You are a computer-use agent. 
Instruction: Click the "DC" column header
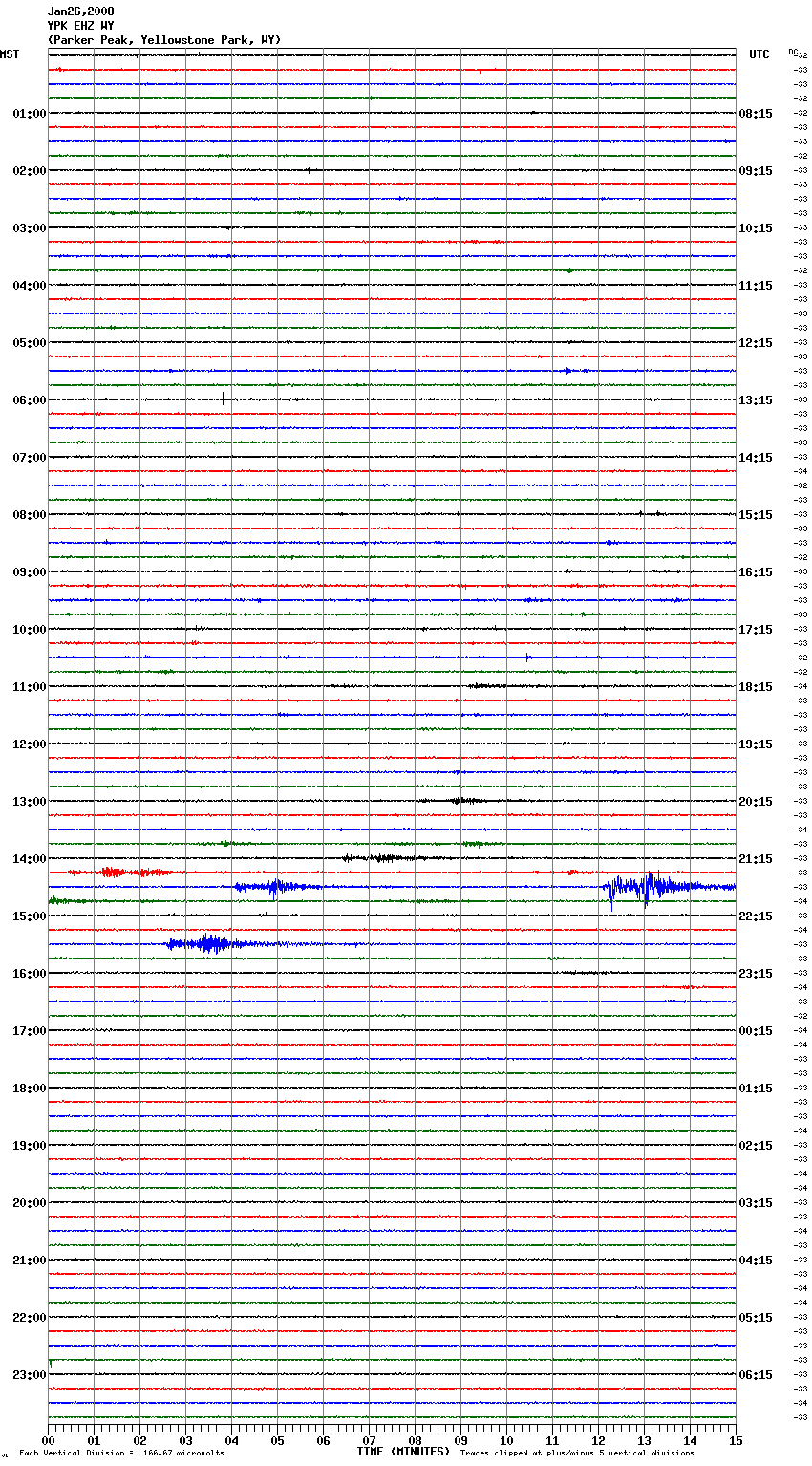click(793, 52)
